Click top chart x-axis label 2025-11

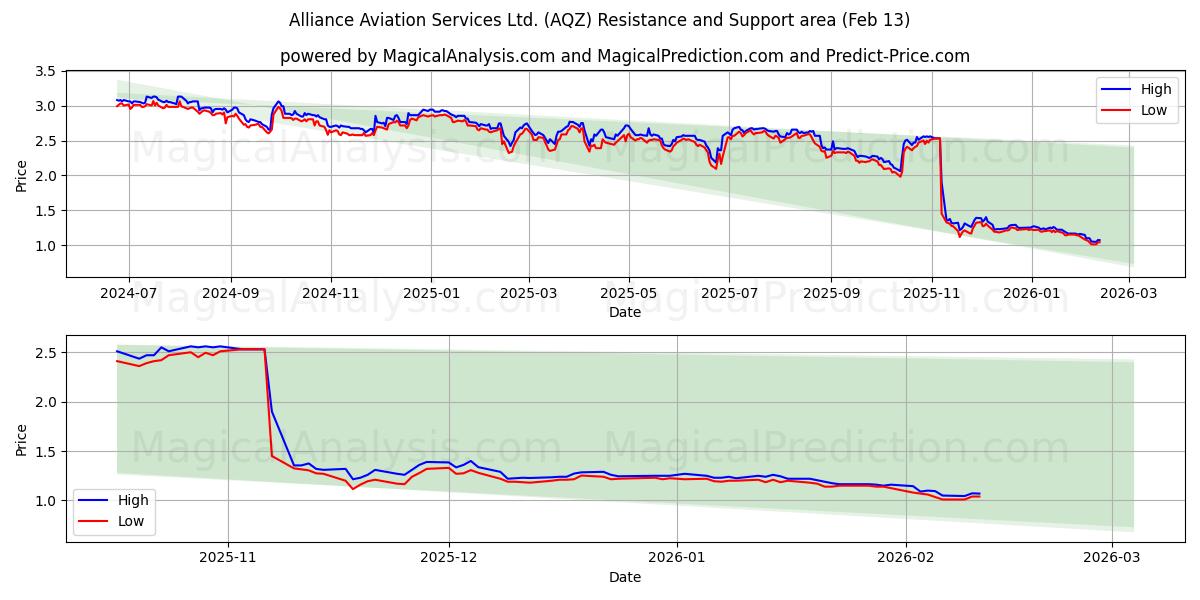click(x=931, y=294)
